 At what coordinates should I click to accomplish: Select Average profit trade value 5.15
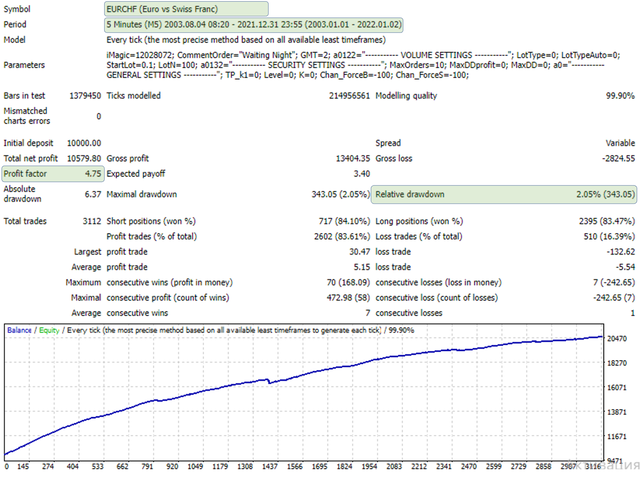(362, 267)
